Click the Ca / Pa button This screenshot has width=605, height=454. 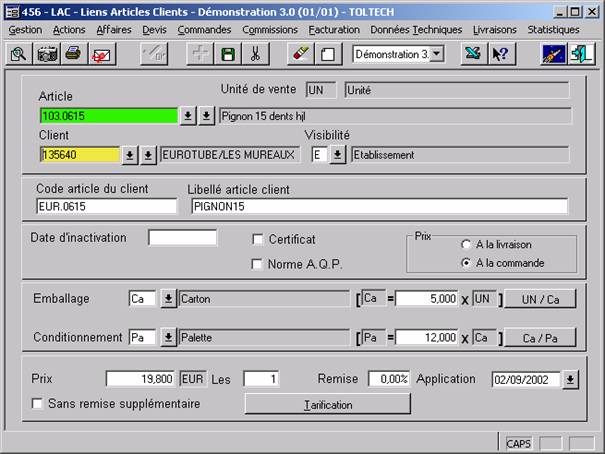click(540, 338)
